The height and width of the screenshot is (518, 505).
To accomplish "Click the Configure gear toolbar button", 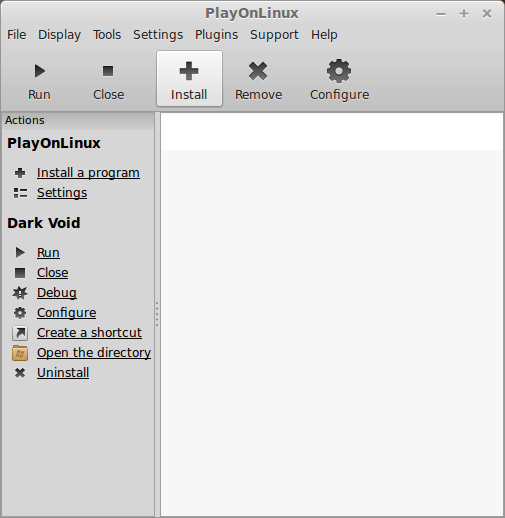I will tap(339, 79).
